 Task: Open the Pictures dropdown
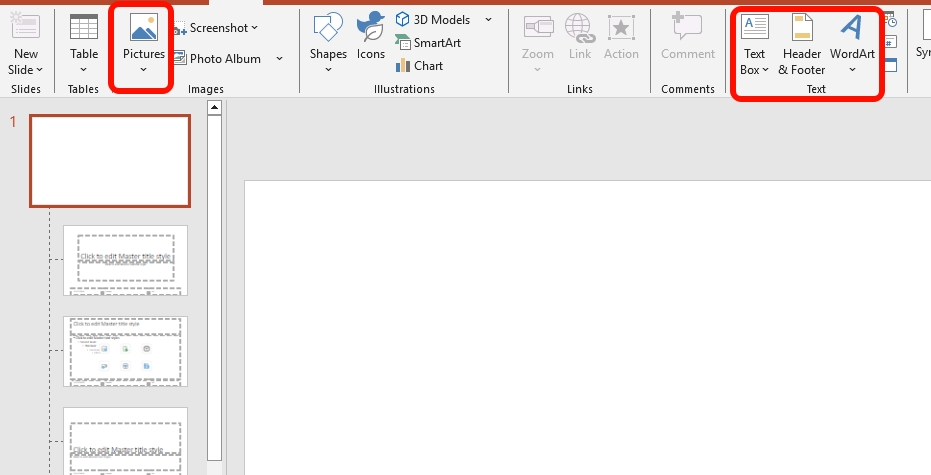click(x=144, y=69)
